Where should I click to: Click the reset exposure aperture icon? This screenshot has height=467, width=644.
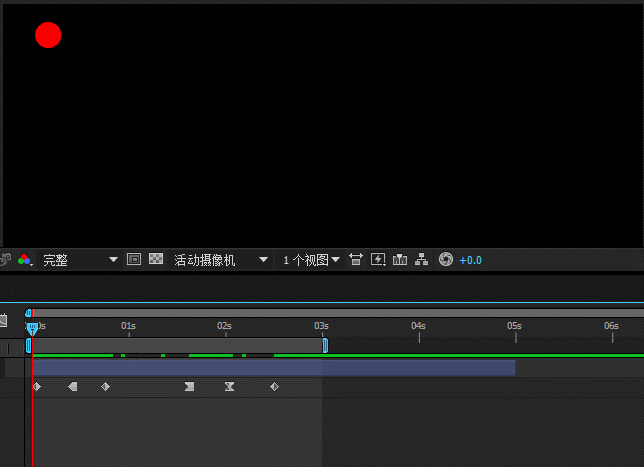point(446,259)
